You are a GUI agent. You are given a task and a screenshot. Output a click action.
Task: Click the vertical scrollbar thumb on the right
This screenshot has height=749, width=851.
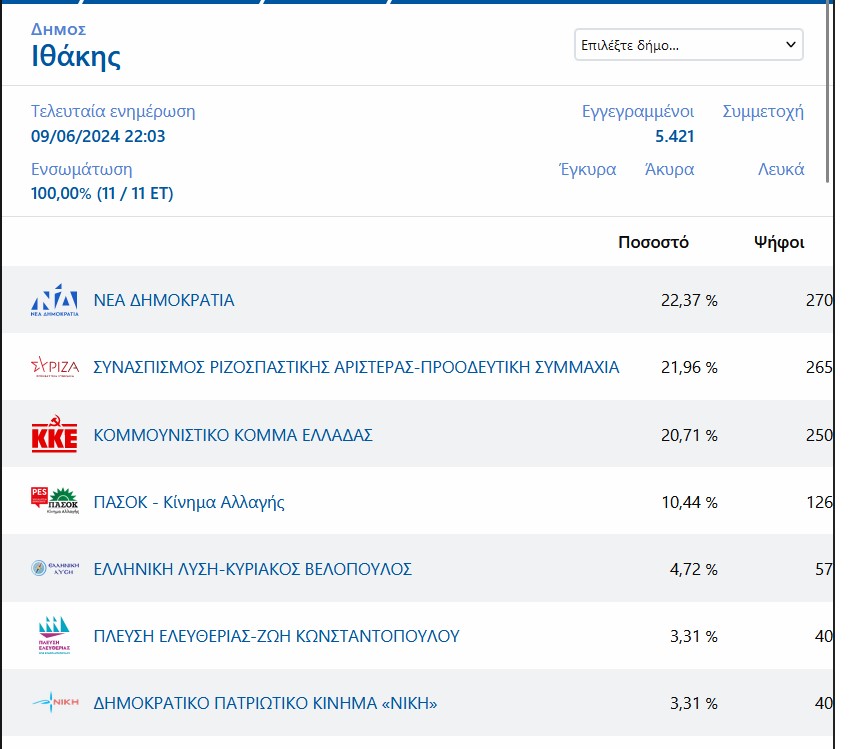828,91
